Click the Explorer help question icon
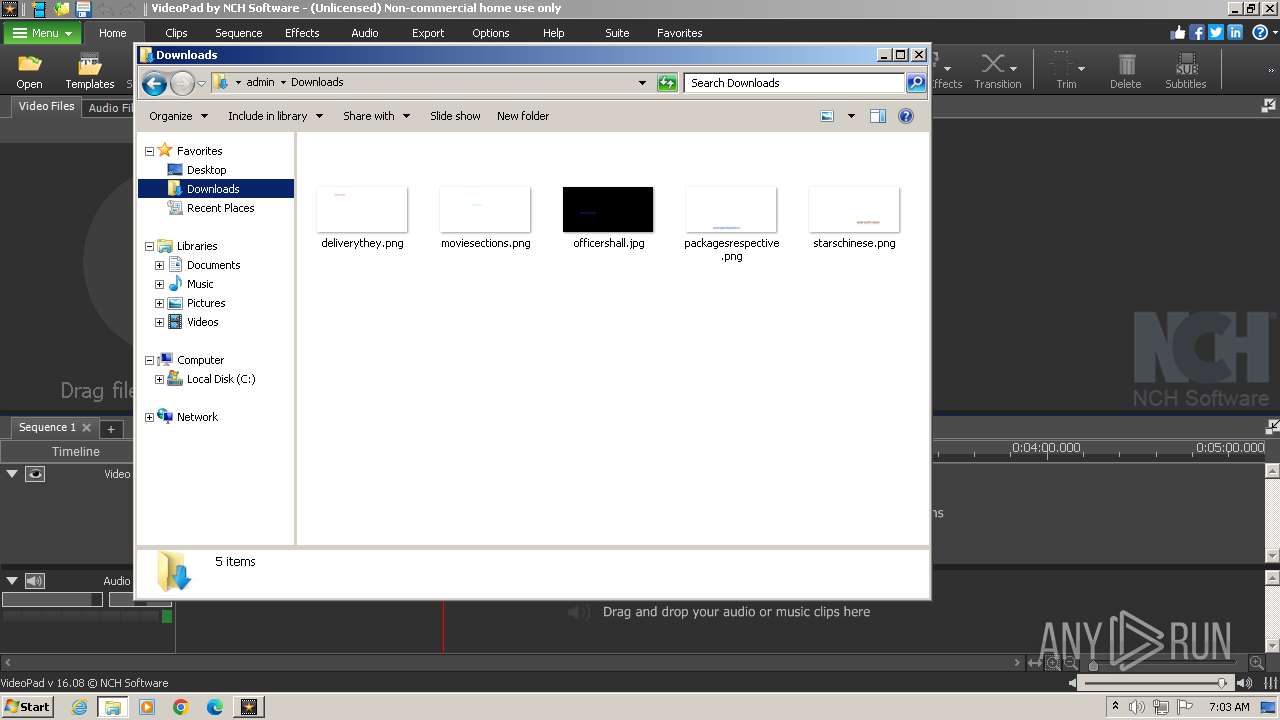1280x720 pixels. click(x=906, y=116)
